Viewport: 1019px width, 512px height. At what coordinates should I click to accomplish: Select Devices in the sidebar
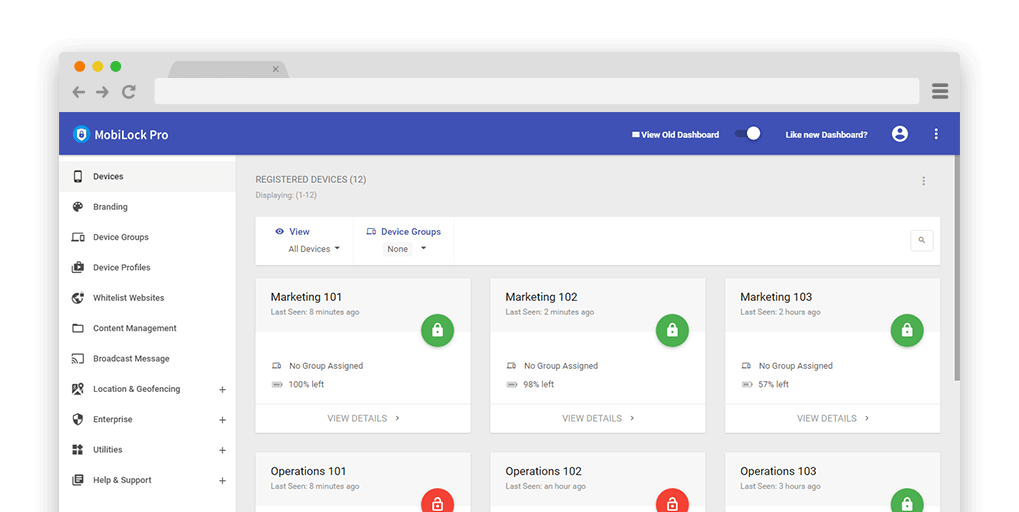coord(148,176)
